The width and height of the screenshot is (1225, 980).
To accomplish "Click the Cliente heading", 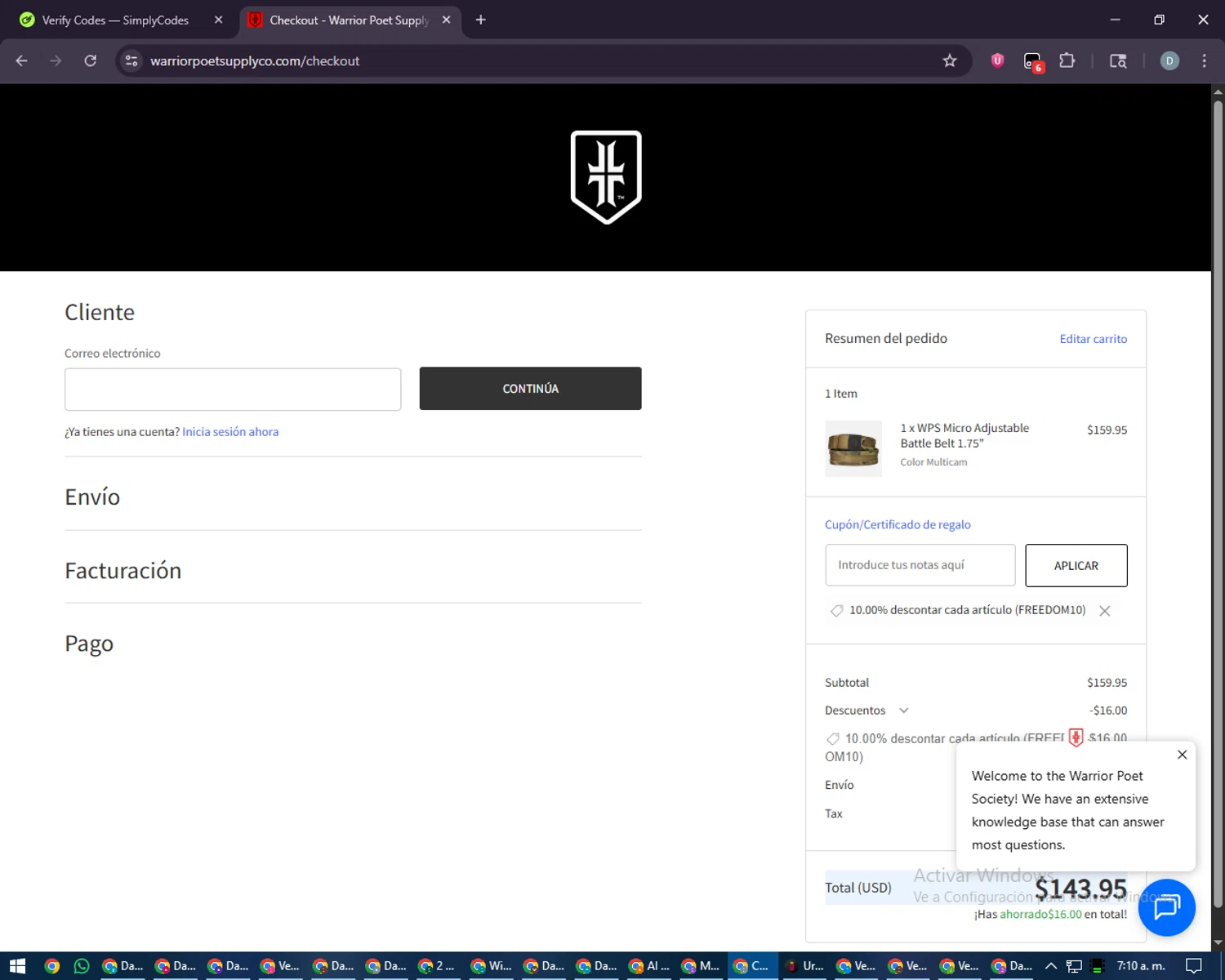I will [100, 312].
